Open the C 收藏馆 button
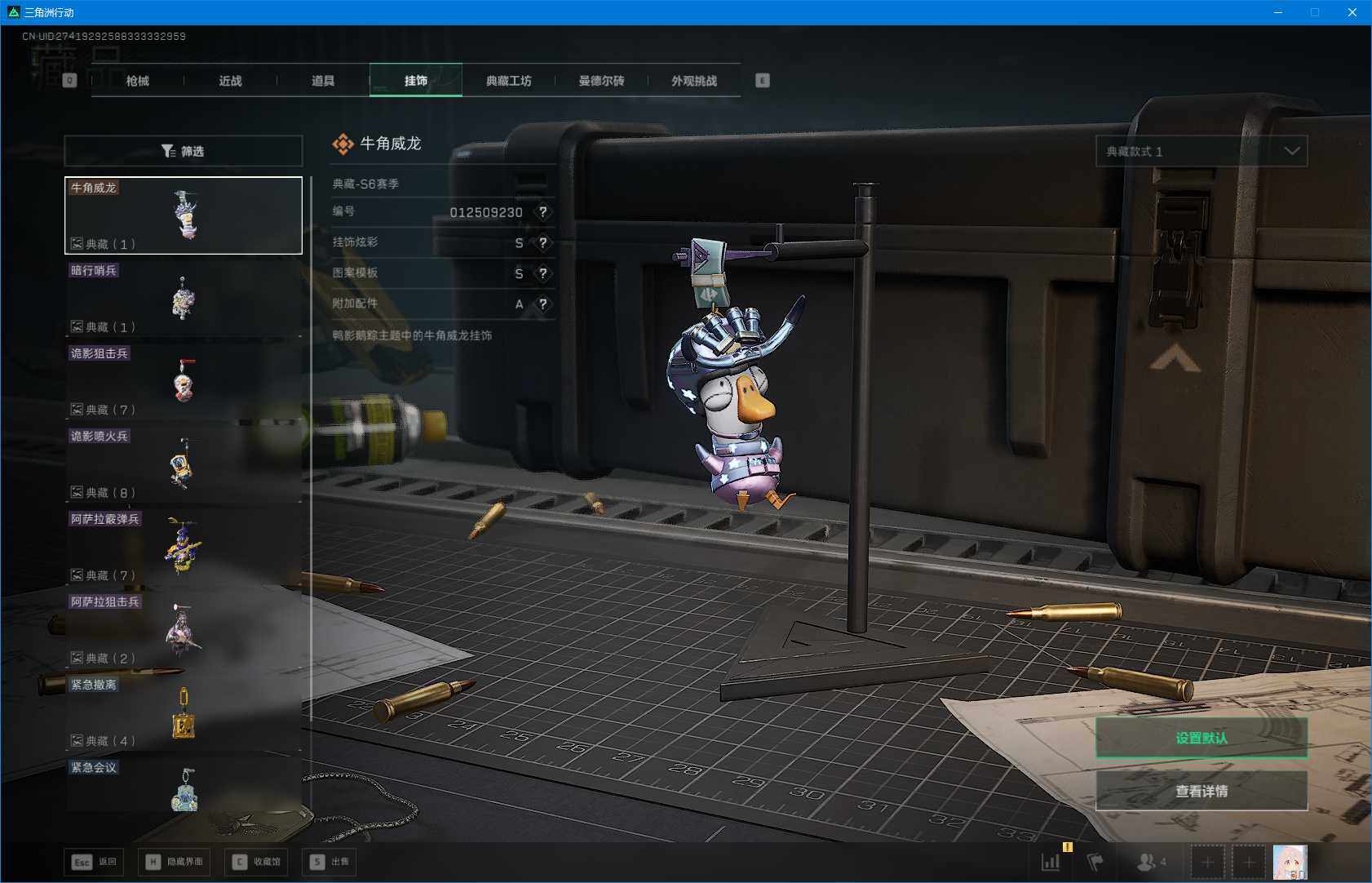The image size is (1372, 883). [256, 862]
